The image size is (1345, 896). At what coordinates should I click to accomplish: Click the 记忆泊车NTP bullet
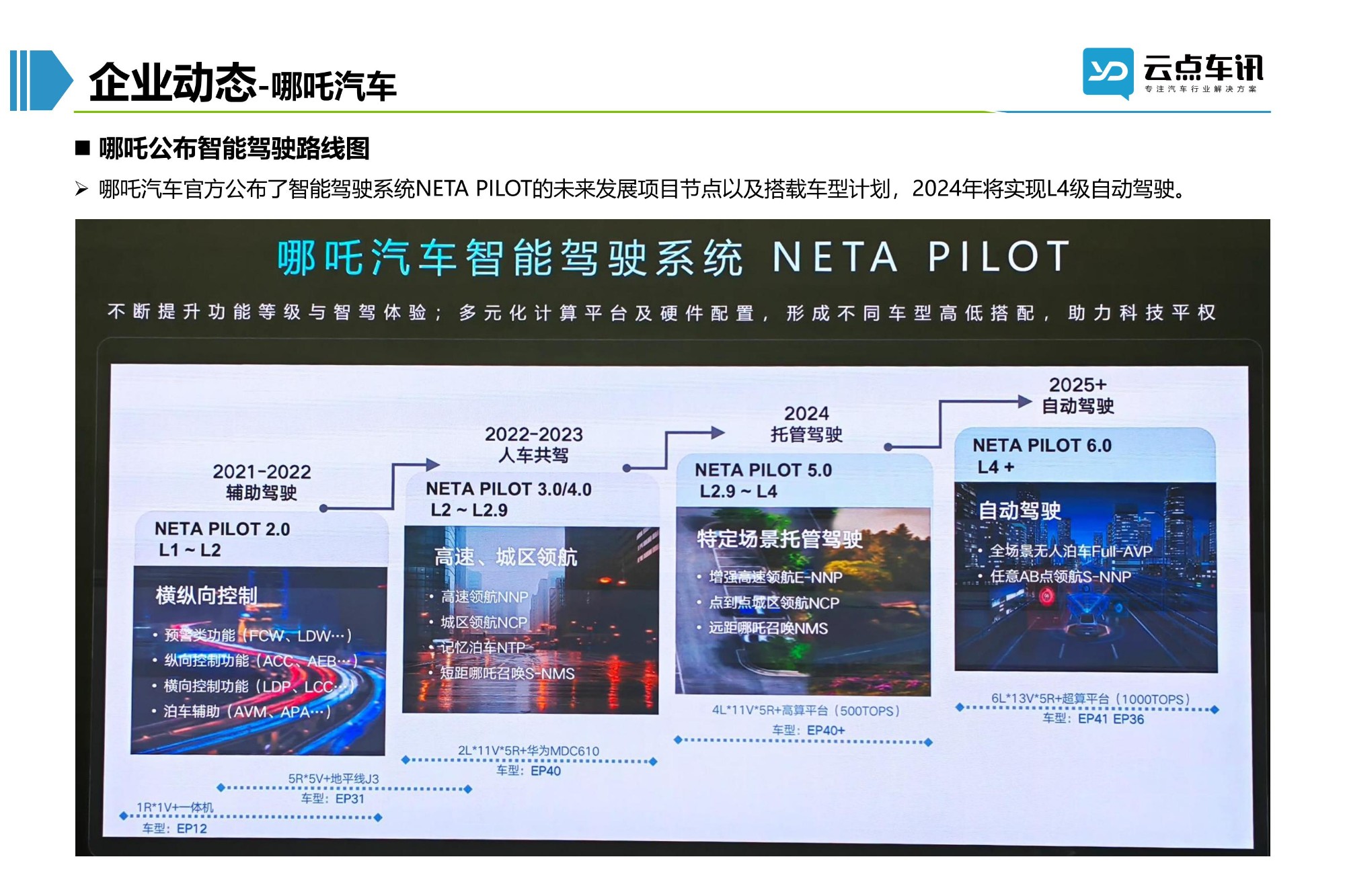(x=477, y=648)
